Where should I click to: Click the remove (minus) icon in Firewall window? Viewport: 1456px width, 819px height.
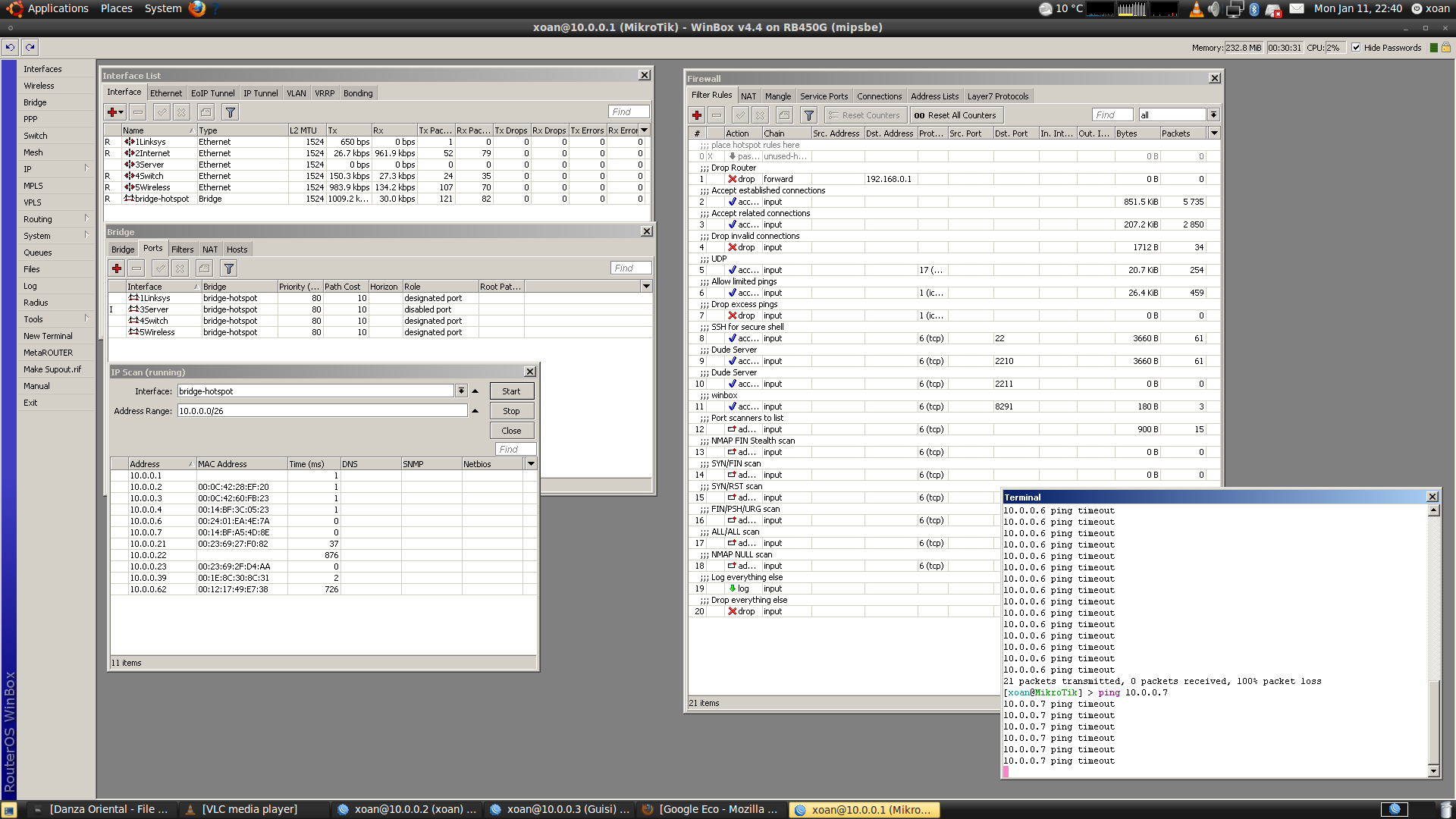click(717, 115)
